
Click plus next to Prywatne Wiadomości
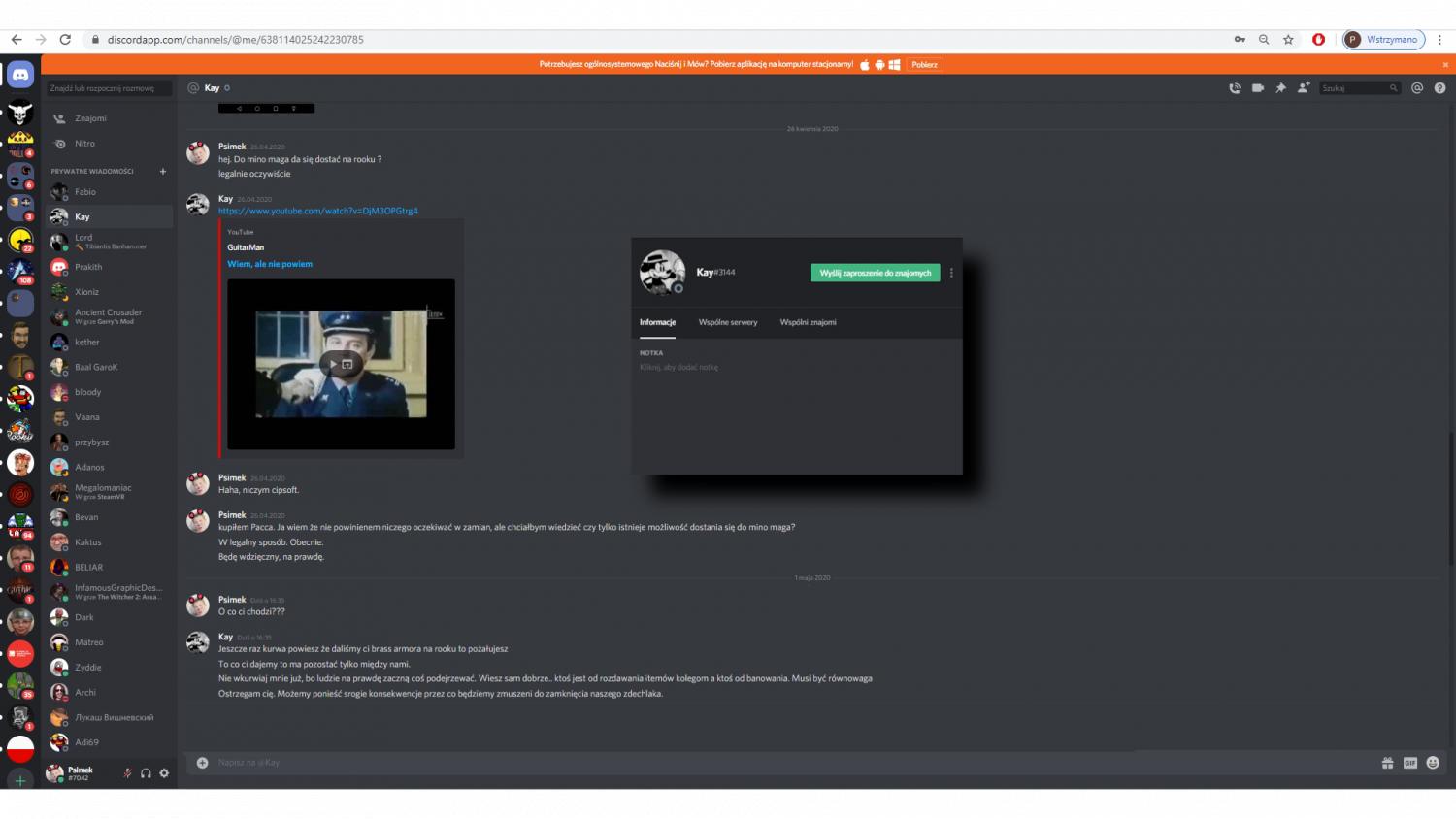(x=163, y=172)
